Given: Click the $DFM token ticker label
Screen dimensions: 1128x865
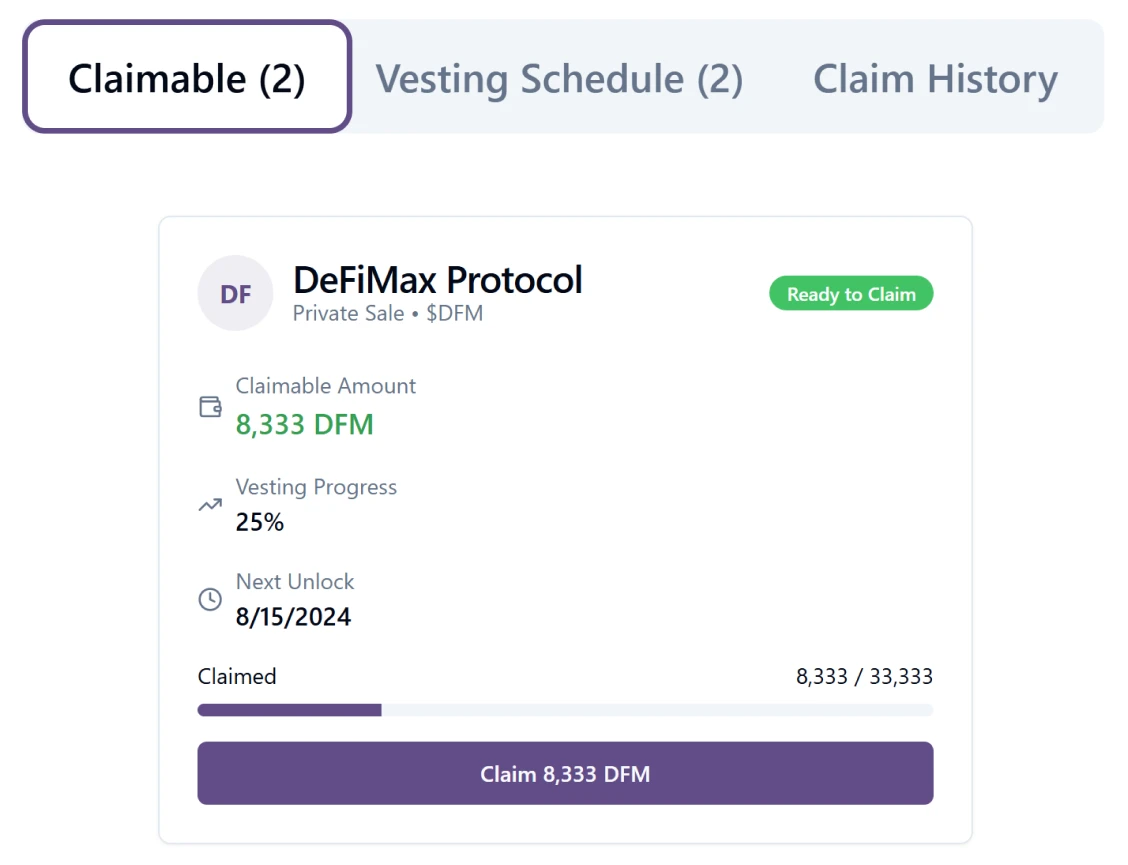Looking at the screenshot, I should pyautogui.click(x=456, y=313).
